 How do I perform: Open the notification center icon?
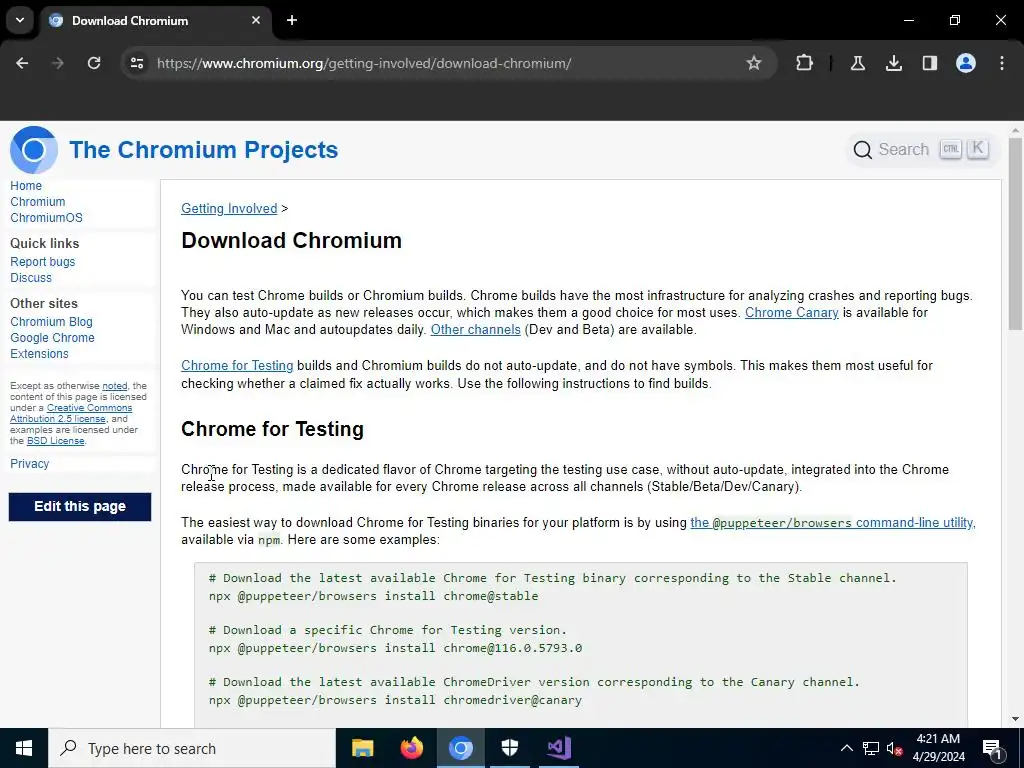[992, 748]
